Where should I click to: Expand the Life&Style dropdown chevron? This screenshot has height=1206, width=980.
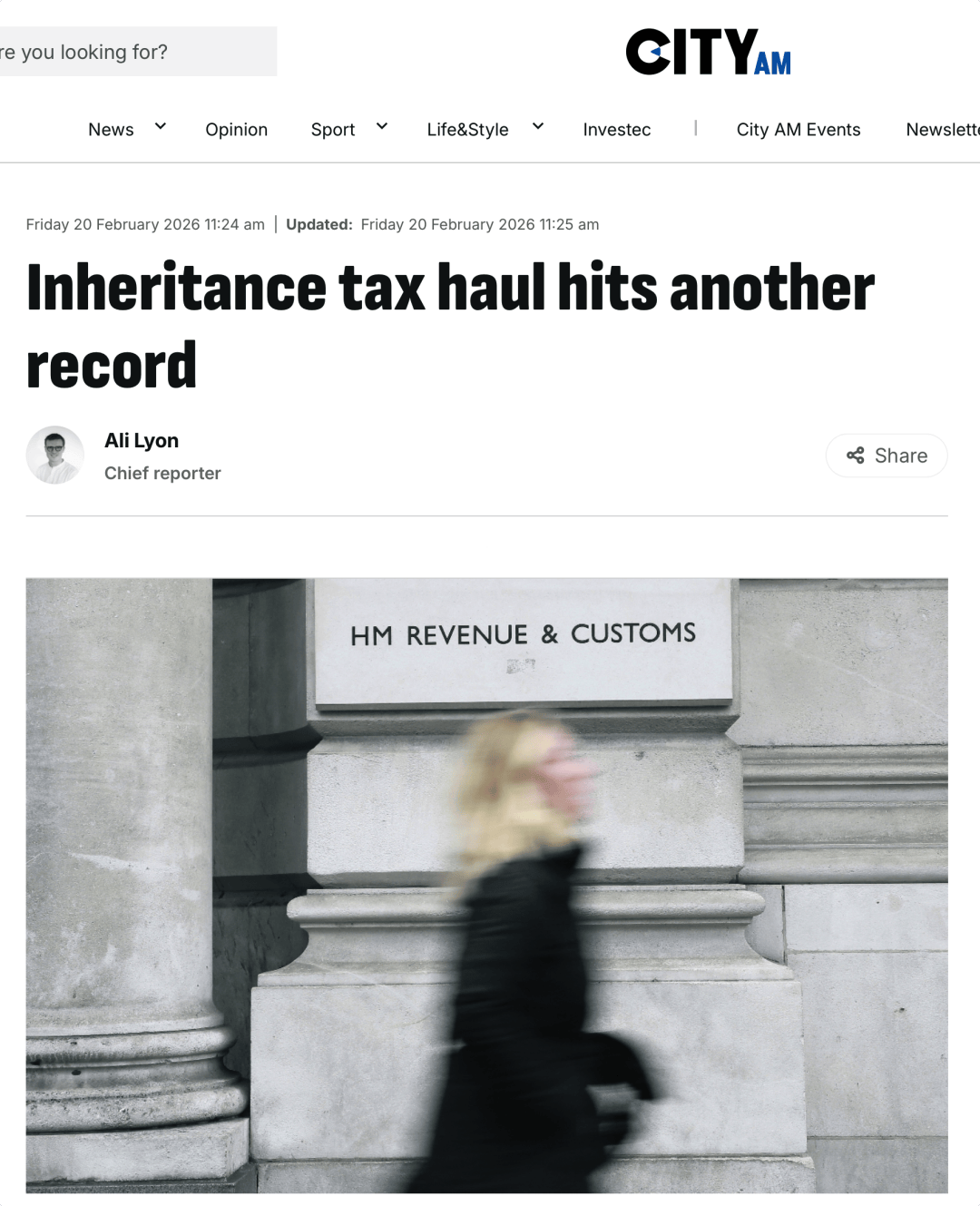pos(538,126)
